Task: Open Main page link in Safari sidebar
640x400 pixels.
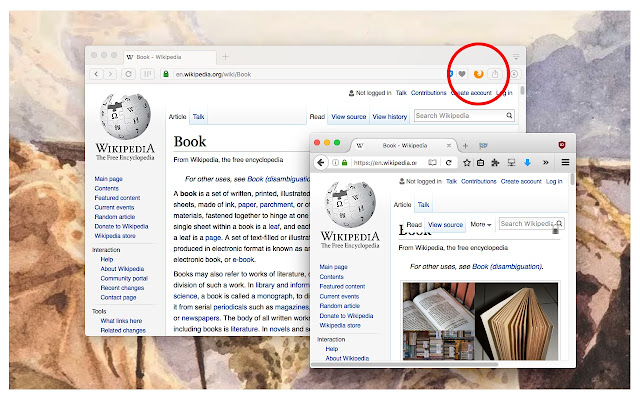Action: click(108, 179)
